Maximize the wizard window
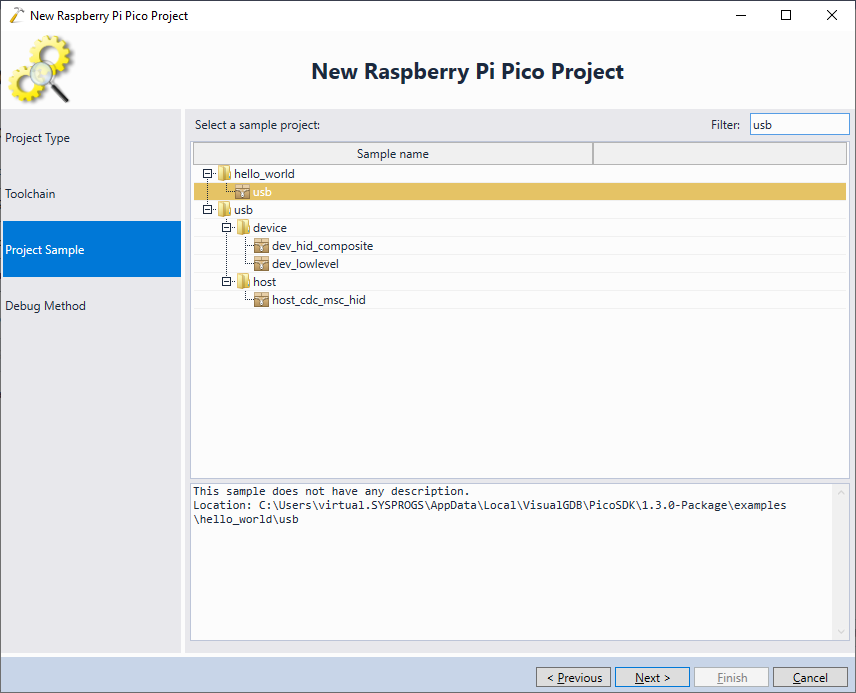The width and height of the screenshot is (856, 693). [786, 15]
